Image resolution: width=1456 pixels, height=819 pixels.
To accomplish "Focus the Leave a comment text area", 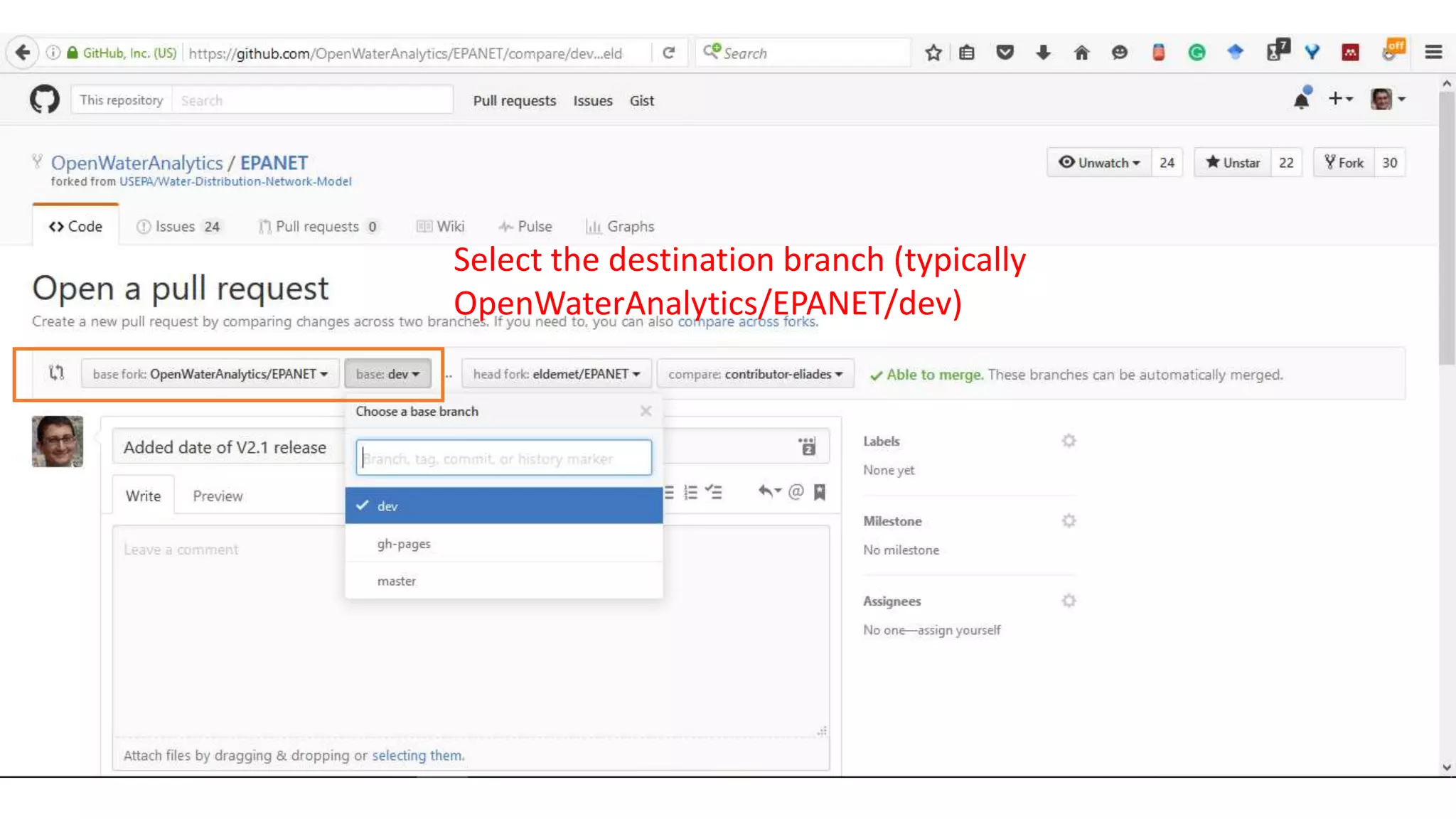I will (471, 631).
